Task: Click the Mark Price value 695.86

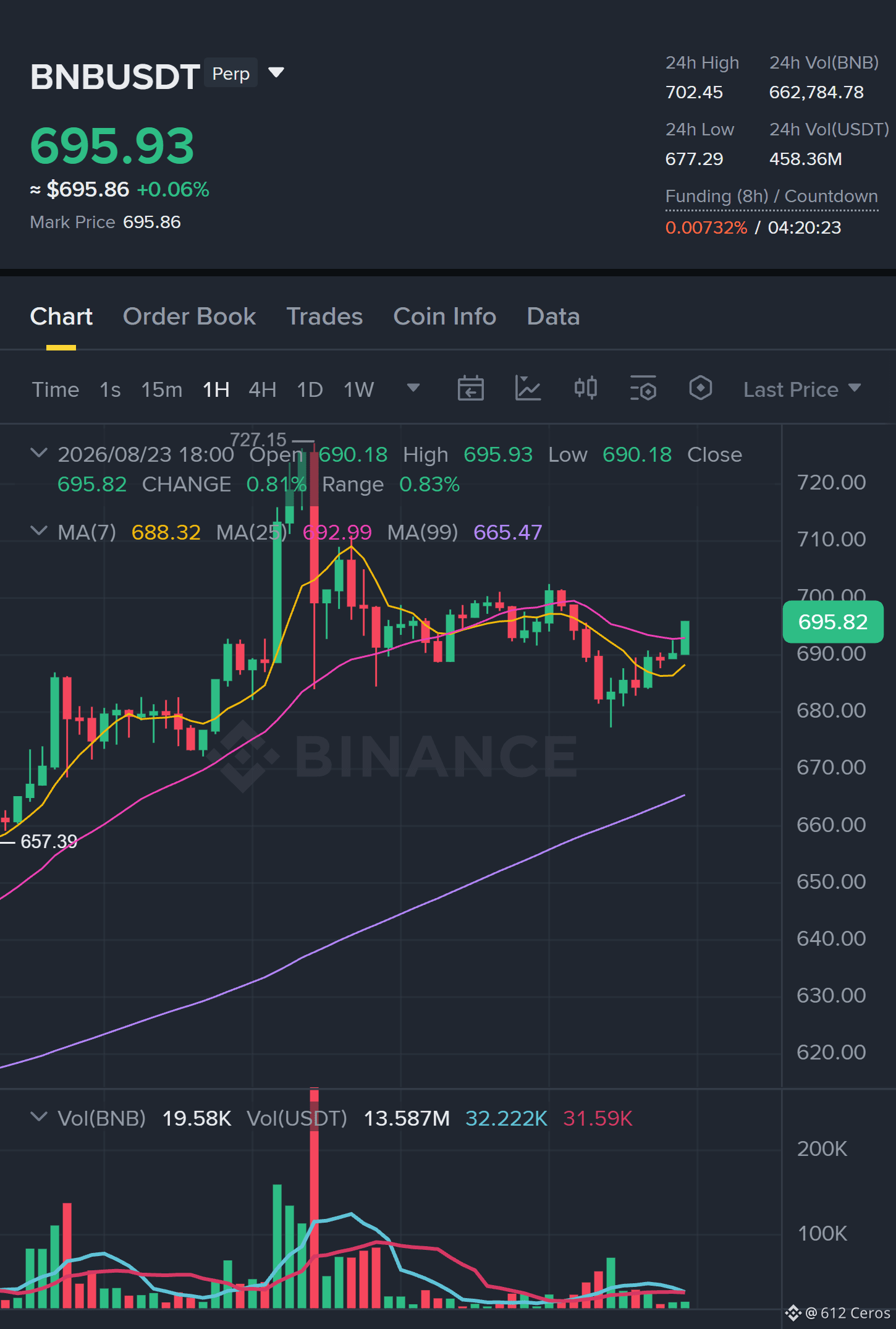Action: pyautogui.click(x=152, y=223)
